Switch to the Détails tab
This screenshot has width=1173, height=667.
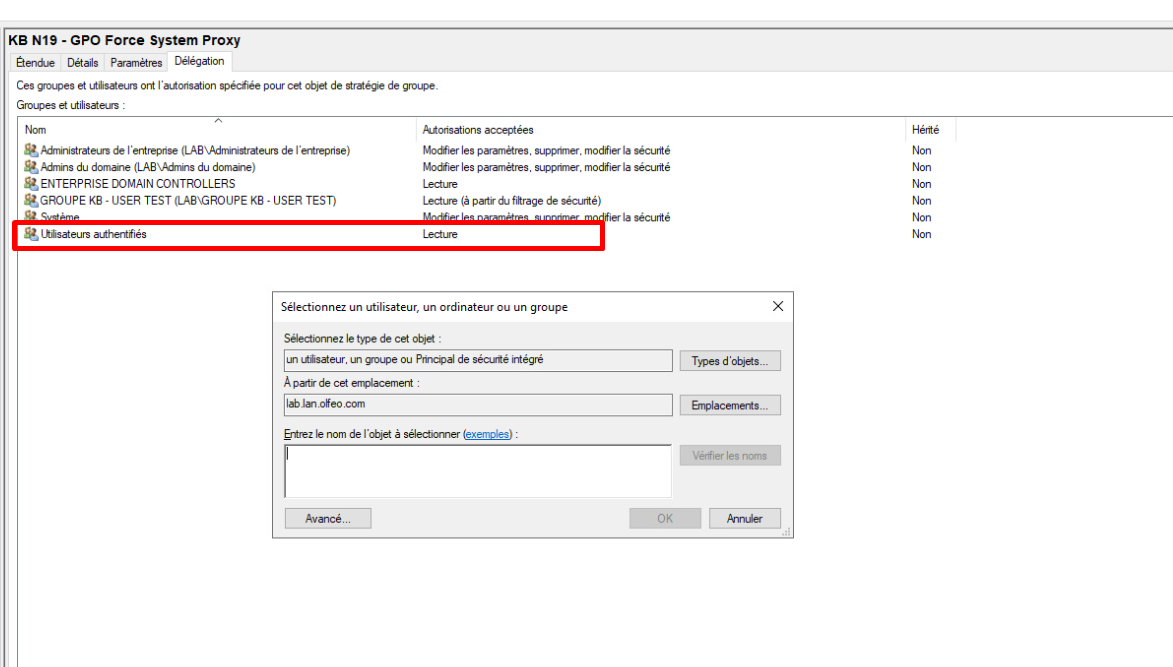(x=83, y=63)
